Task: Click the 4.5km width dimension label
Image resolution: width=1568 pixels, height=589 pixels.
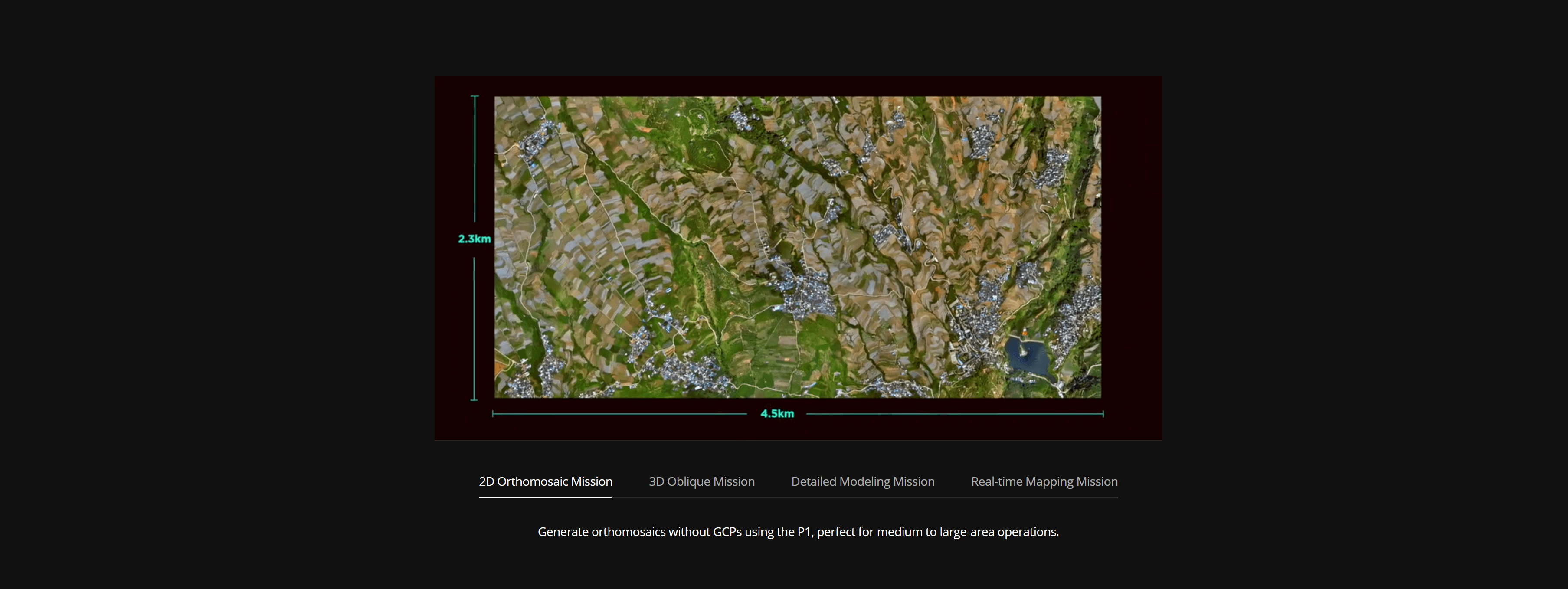Action: (x=777, y=413)
